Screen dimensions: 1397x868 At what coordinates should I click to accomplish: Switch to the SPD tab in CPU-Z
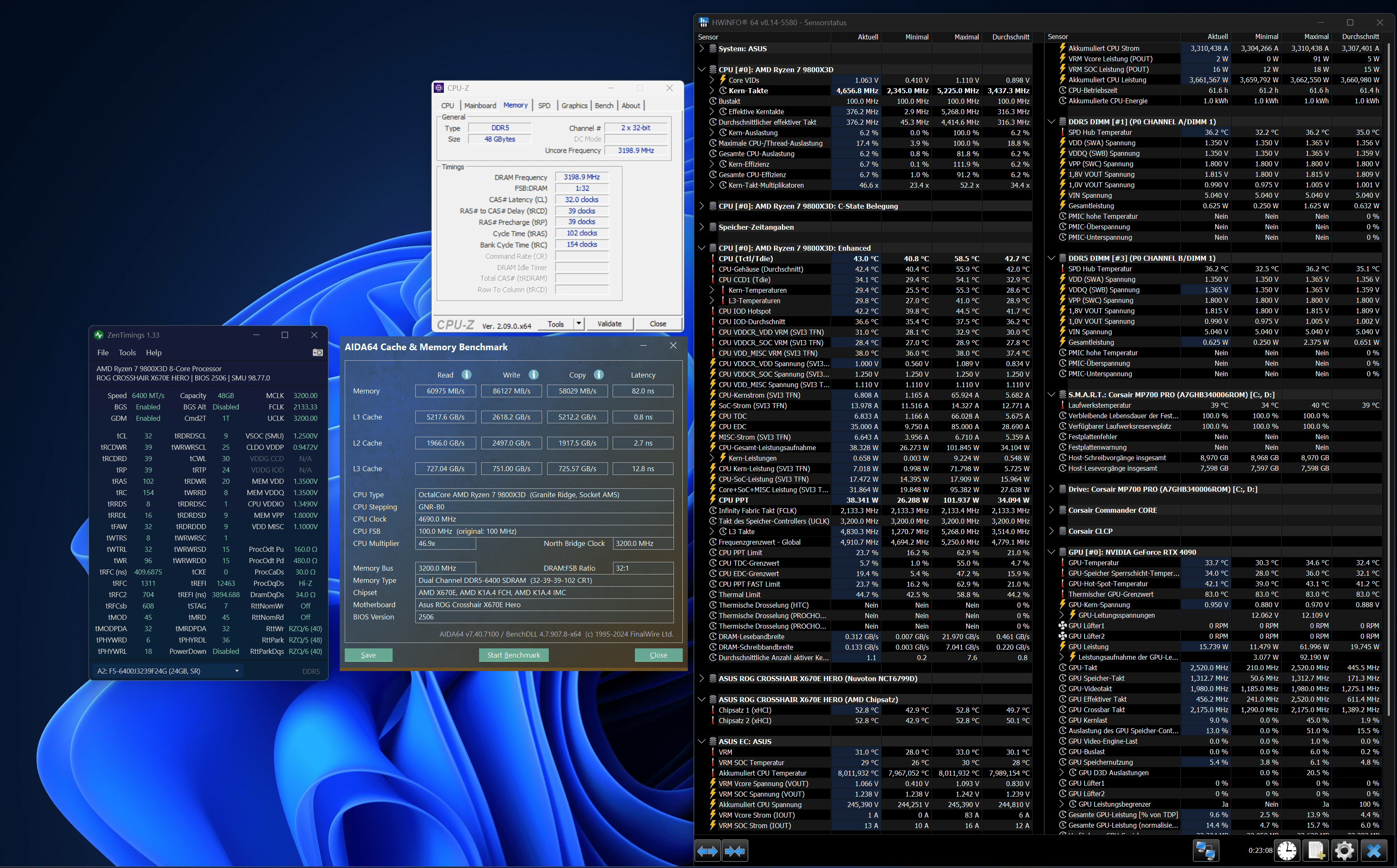click(544, 106)
